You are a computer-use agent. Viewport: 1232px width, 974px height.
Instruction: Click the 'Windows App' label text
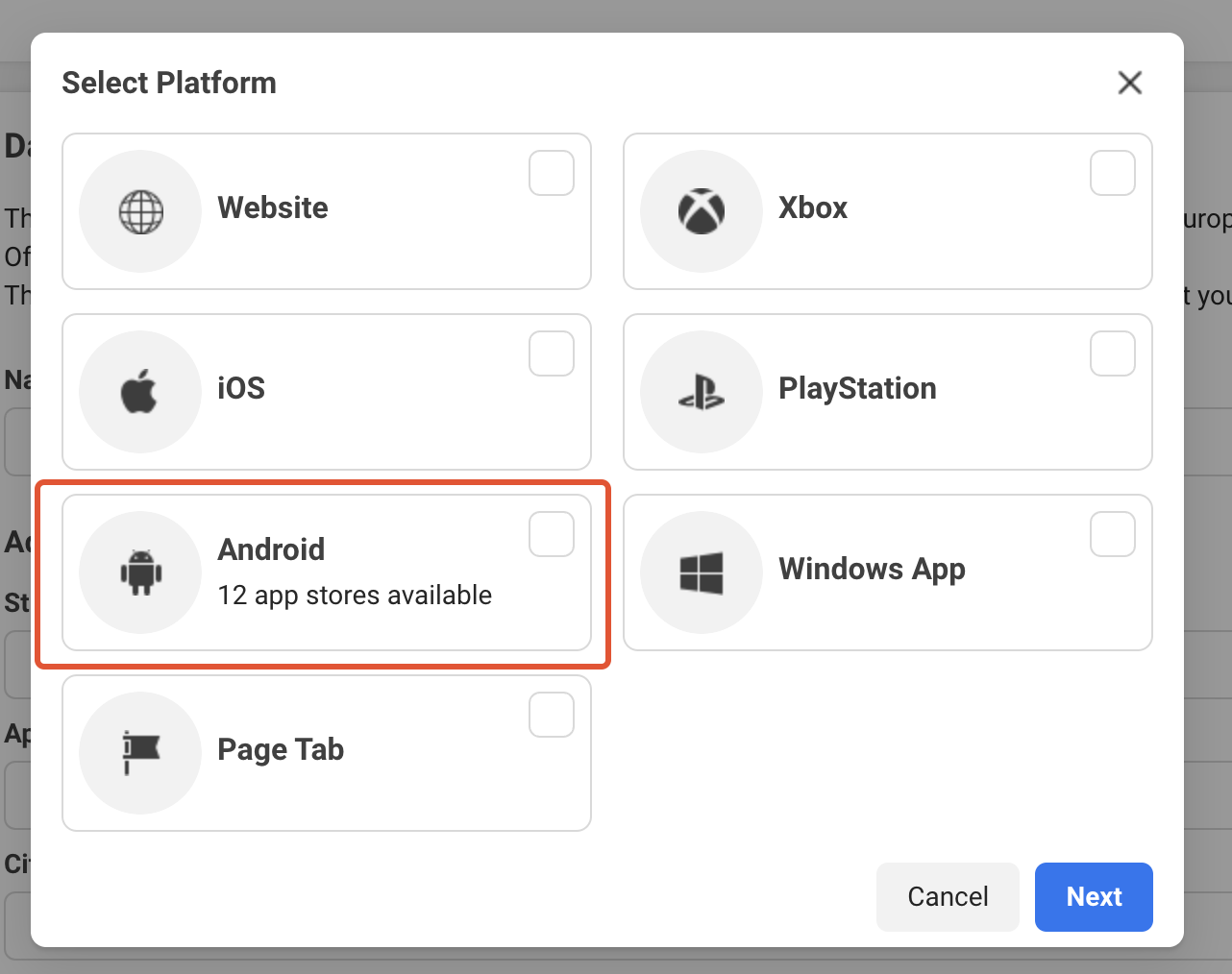[x=872, y=569]
